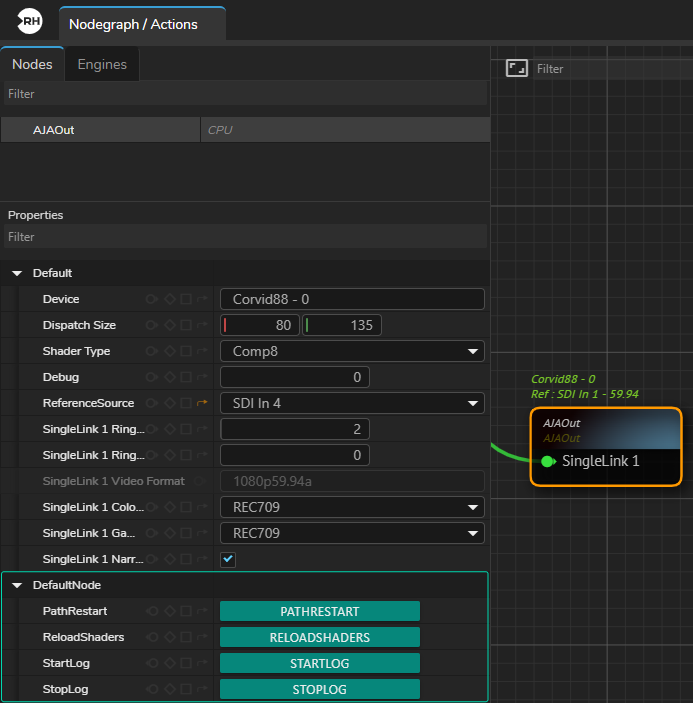This screenshot has width=693, height=703.
Task: Open the SingleLink 1 Ga... REC709 dropdown
Action: click(x=352, y=533)
